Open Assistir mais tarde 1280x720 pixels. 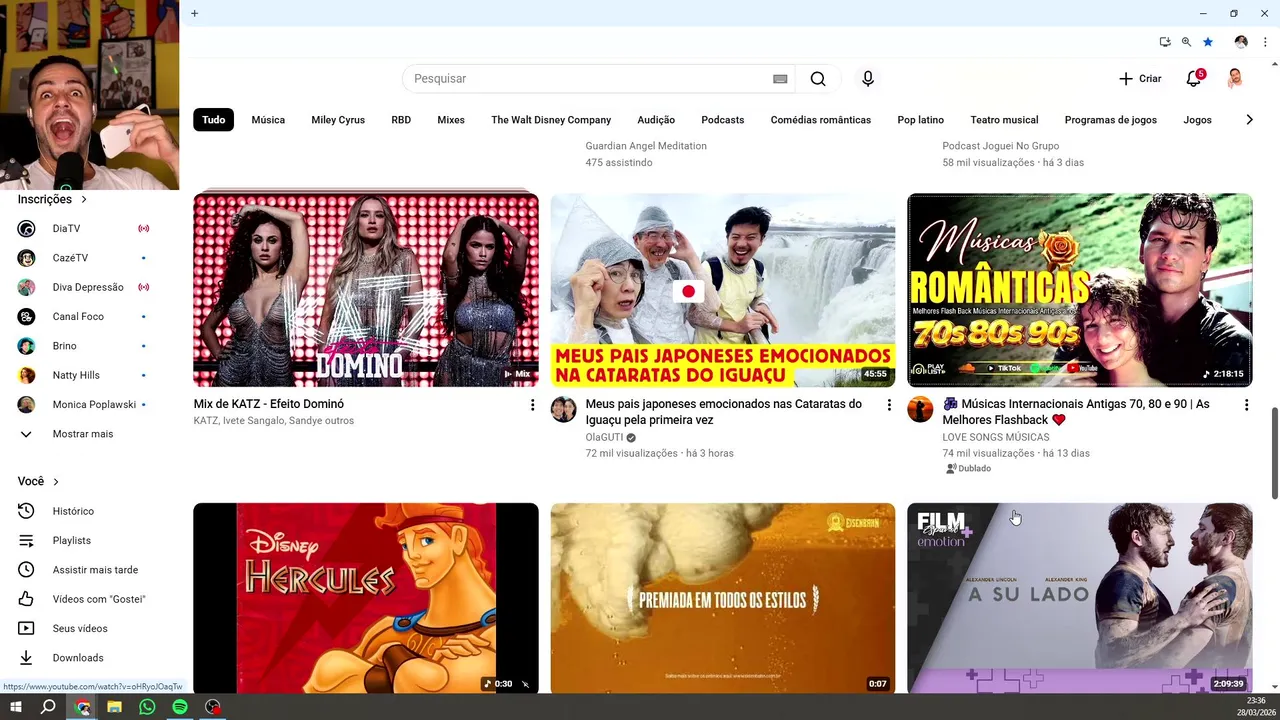[x=82, y=570]
